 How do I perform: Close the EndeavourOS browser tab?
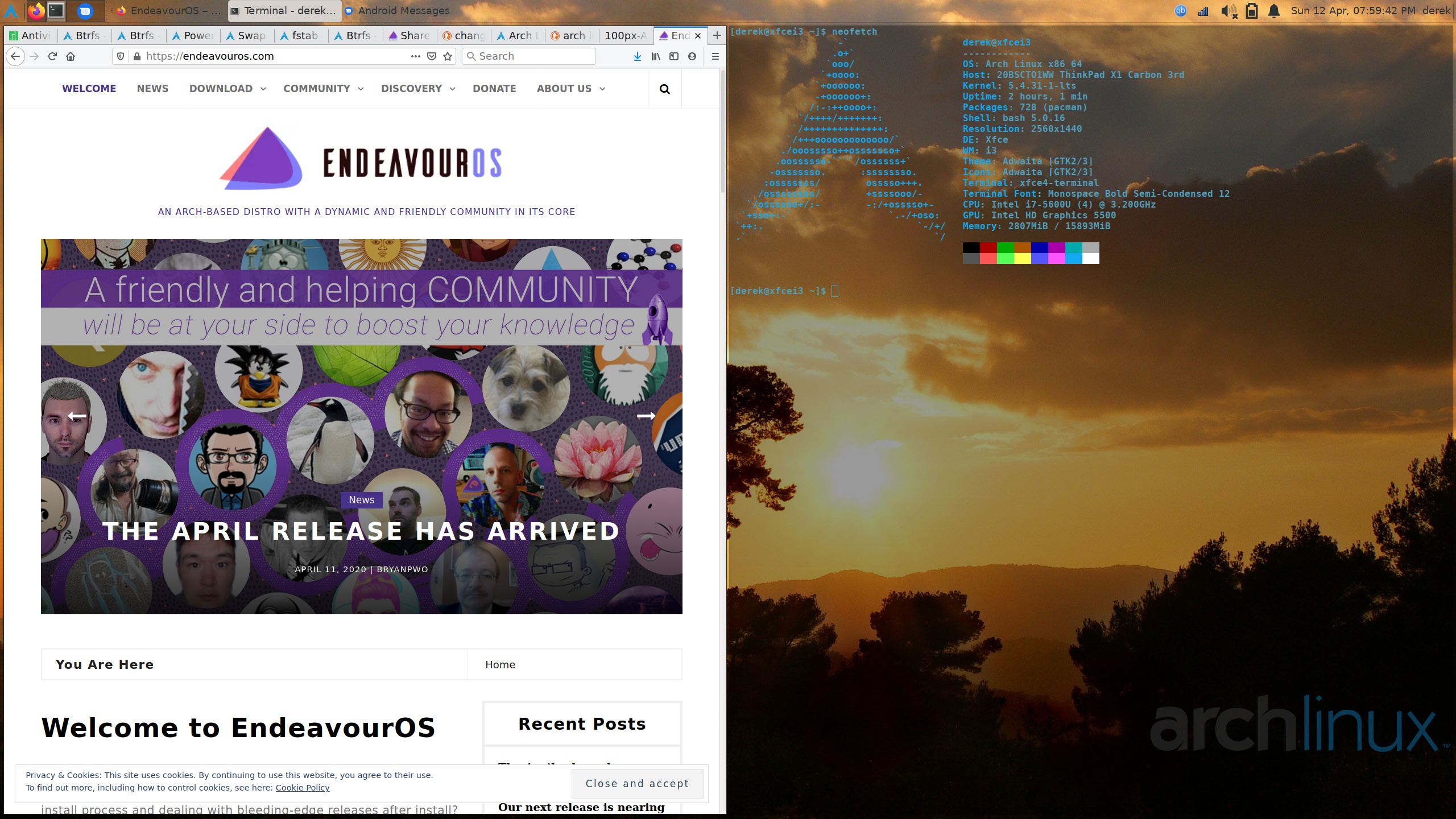click(x=698, y=35)
